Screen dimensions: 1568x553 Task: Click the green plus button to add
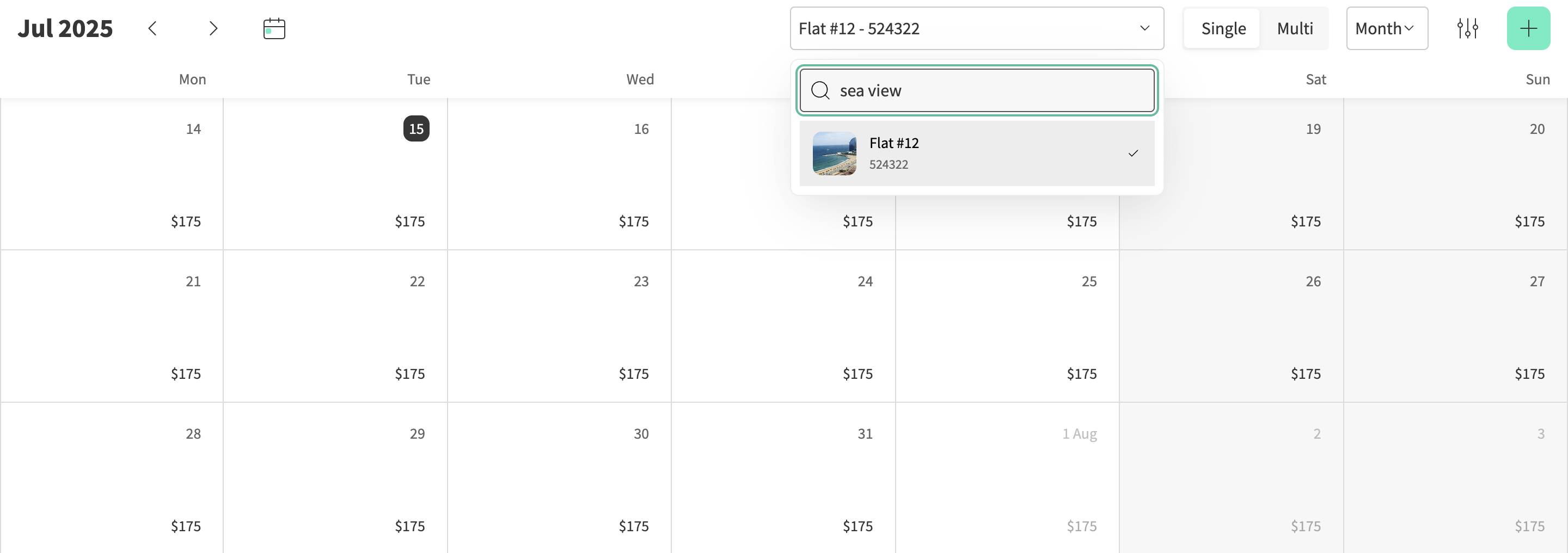click(1528, 28)
